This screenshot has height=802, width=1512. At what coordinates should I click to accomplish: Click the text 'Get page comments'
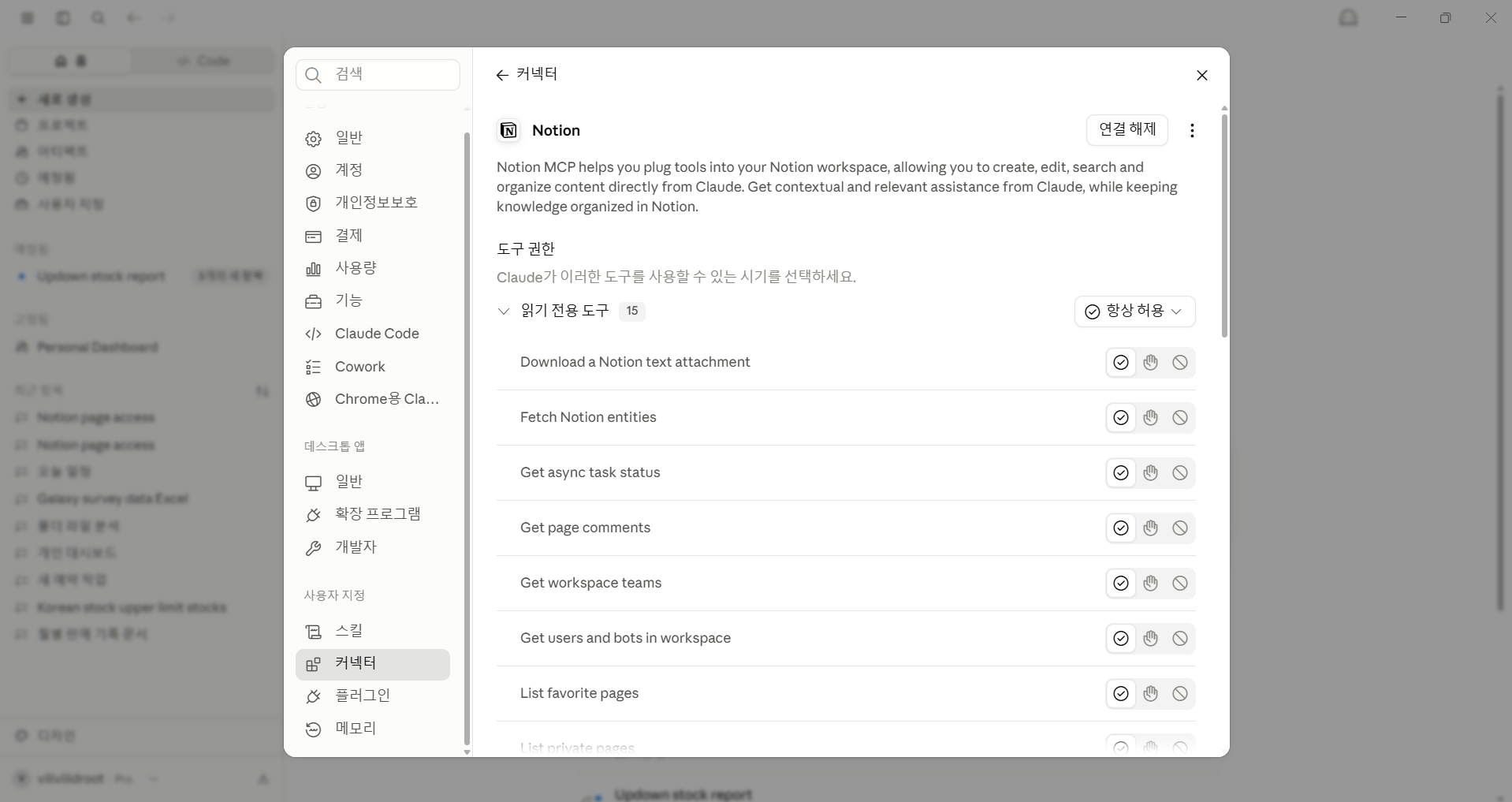(585, 528)
